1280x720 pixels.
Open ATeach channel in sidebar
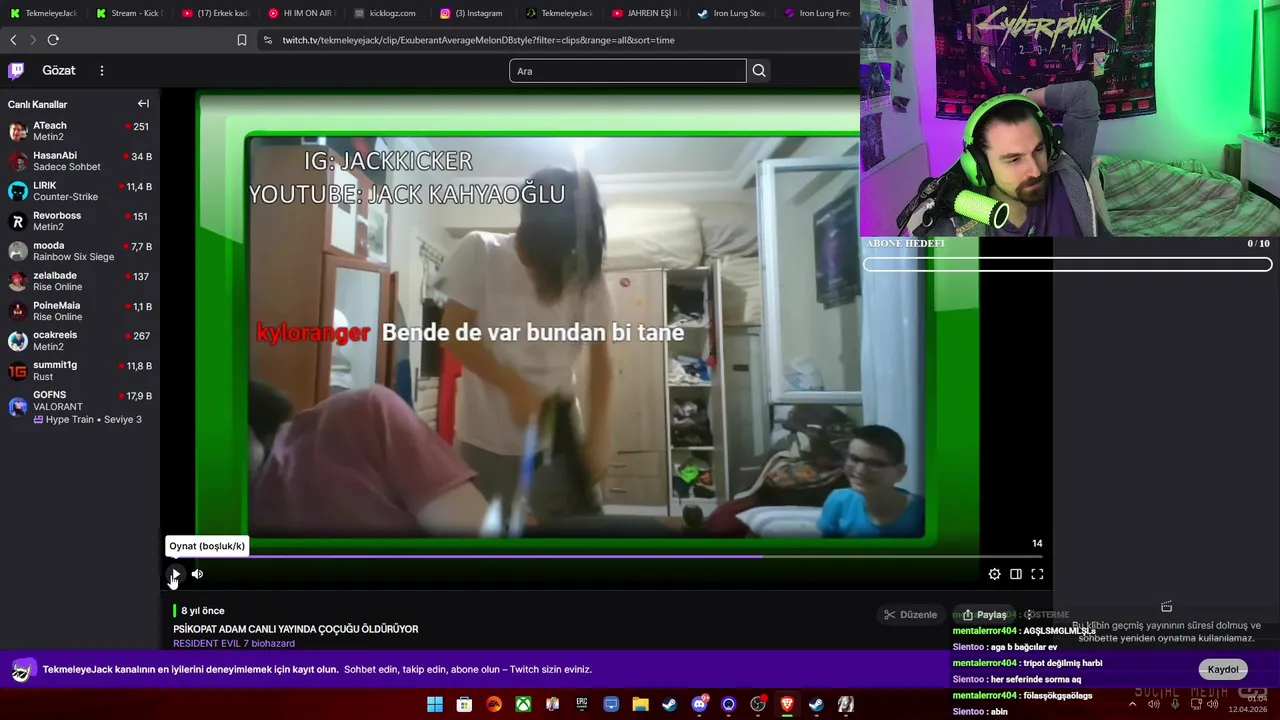click(x=80, y=131)
